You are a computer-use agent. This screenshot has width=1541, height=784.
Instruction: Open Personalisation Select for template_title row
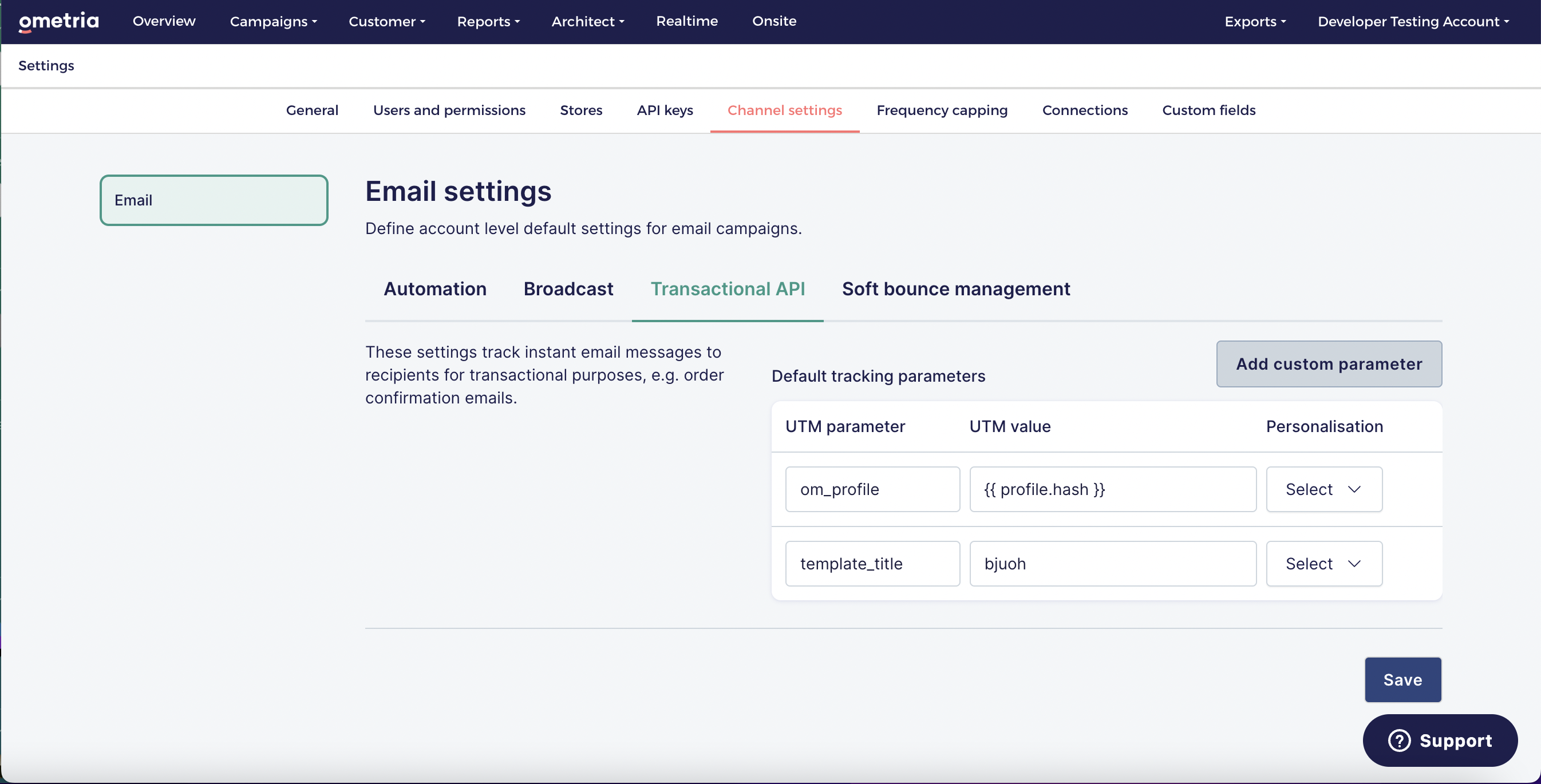tap(1324, 564)
